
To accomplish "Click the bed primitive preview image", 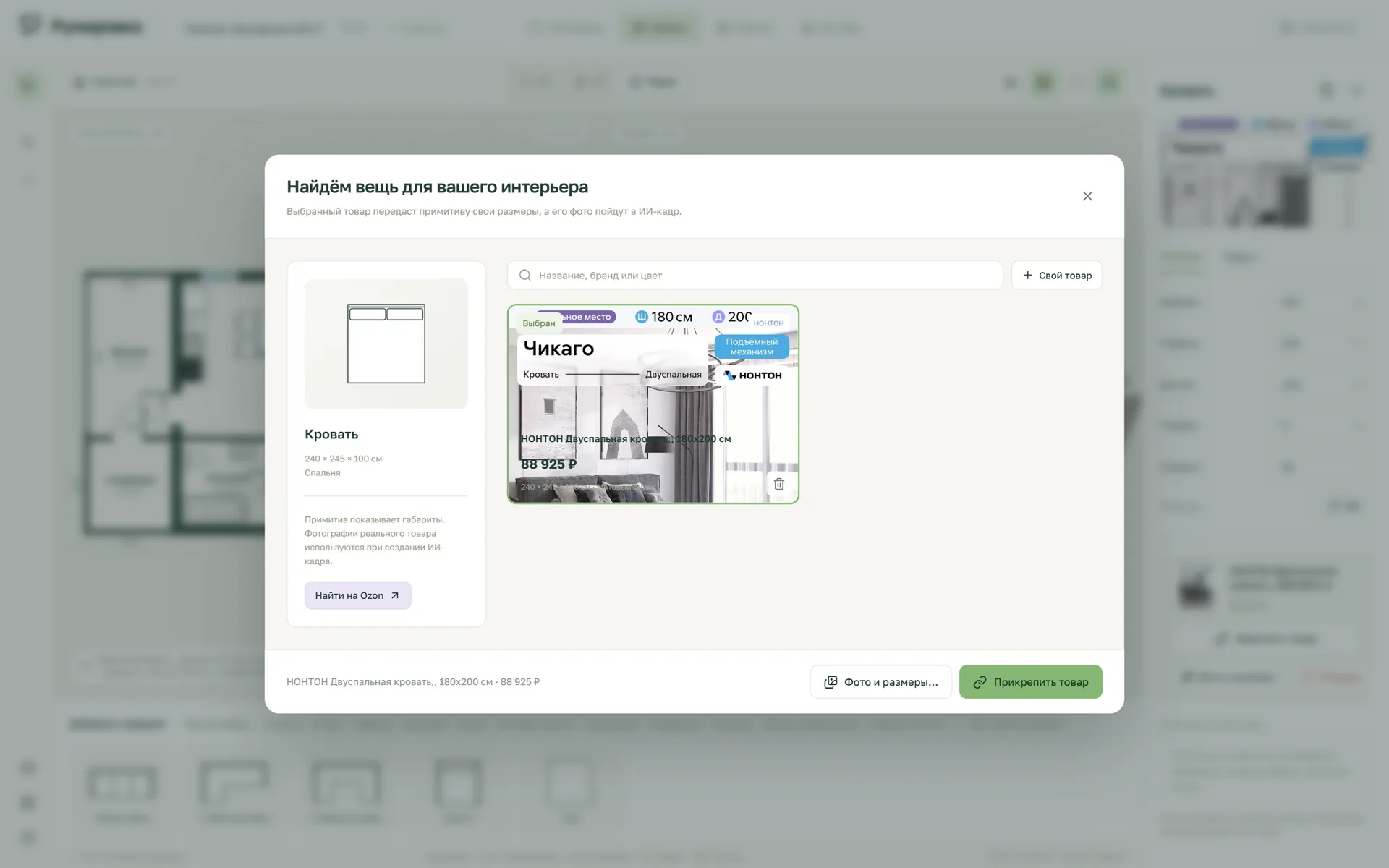I will coord(386,344).
